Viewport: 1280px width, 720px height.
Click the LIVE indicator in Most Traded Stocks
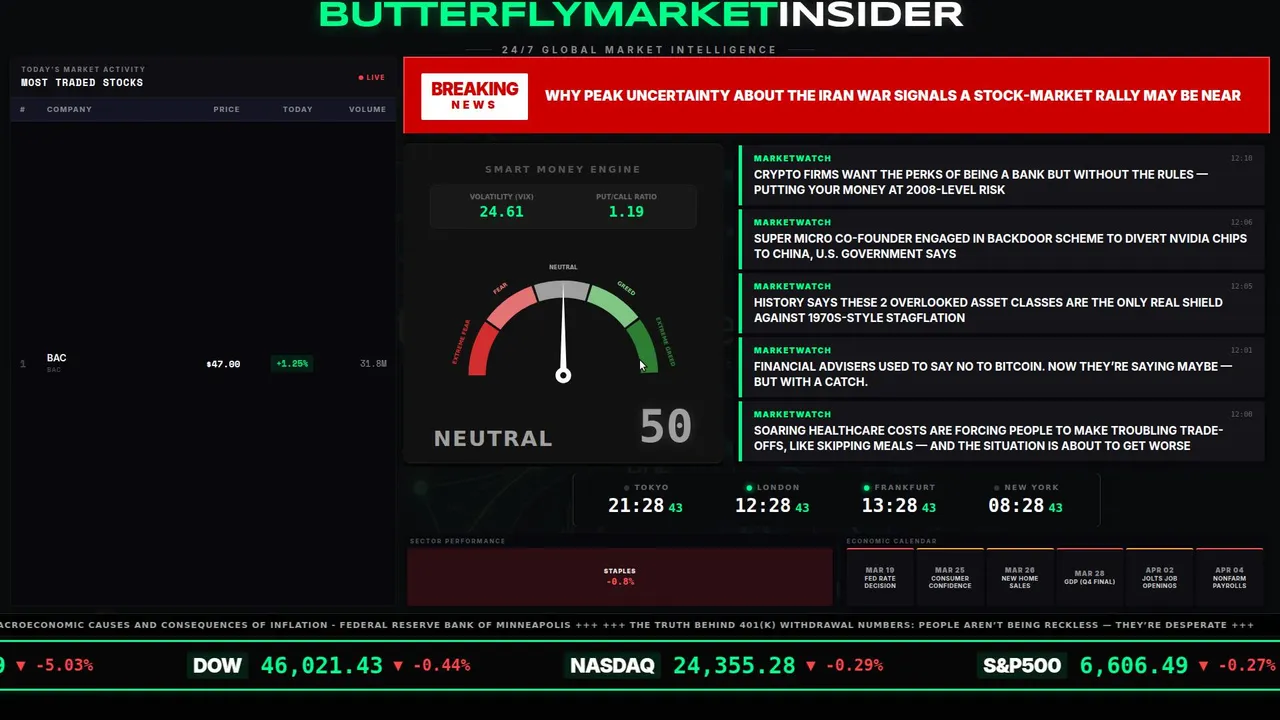click(x=372, y=77)
